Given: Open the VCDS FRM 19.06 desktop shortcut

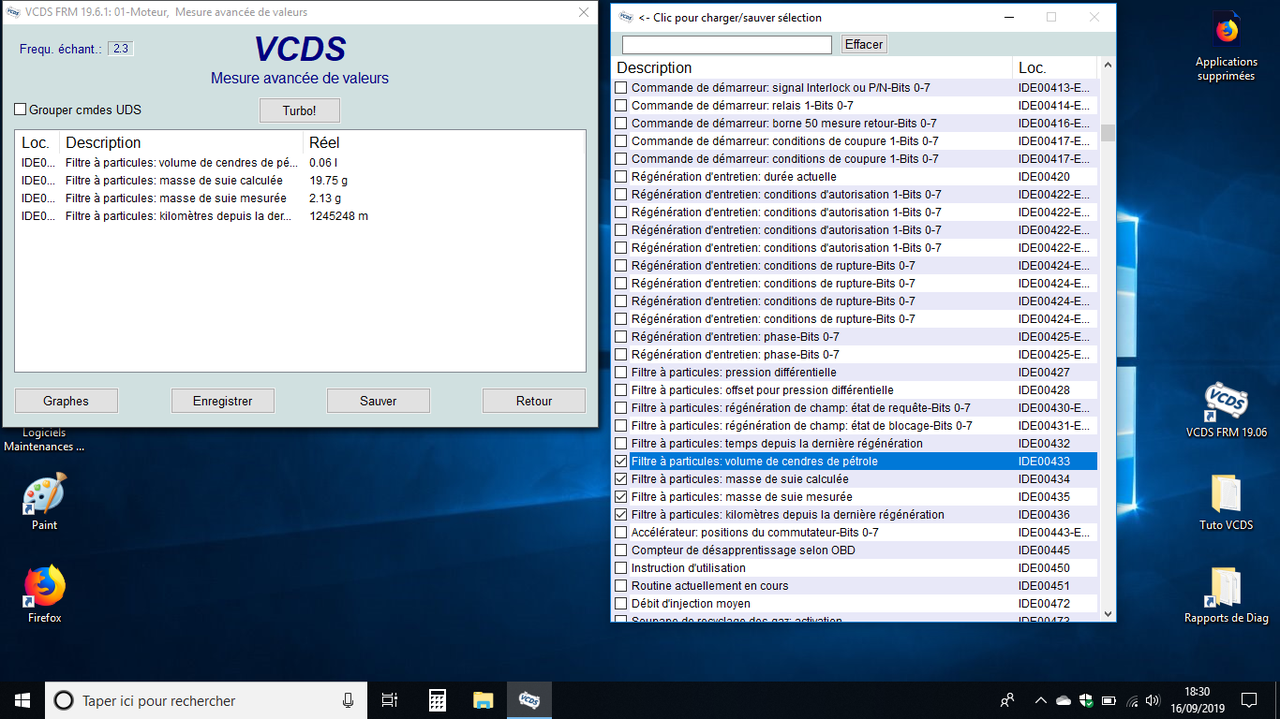Looking at the screenshot, I should tap(1226, 410).
